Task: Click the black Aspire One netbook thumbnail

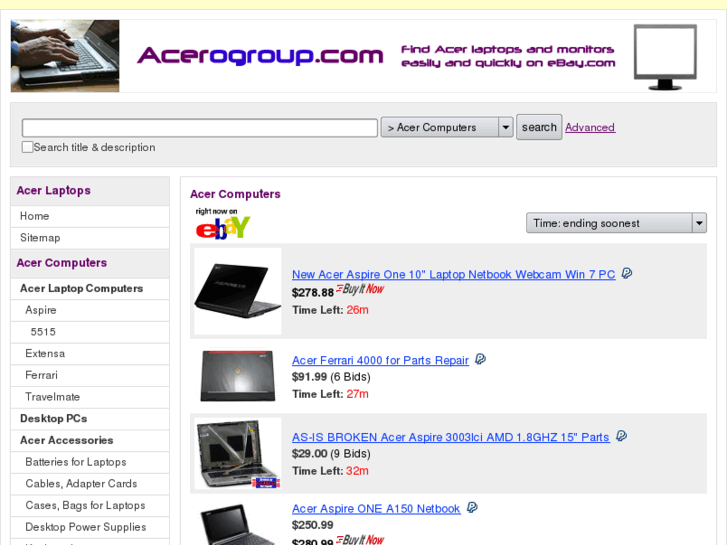Action: (x=237, y=291)
